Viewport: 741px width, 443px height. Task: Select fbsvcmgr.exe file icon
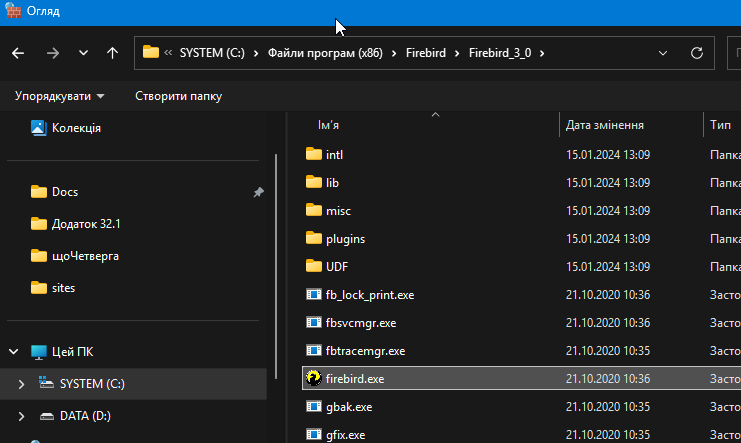tap(314, 322)
